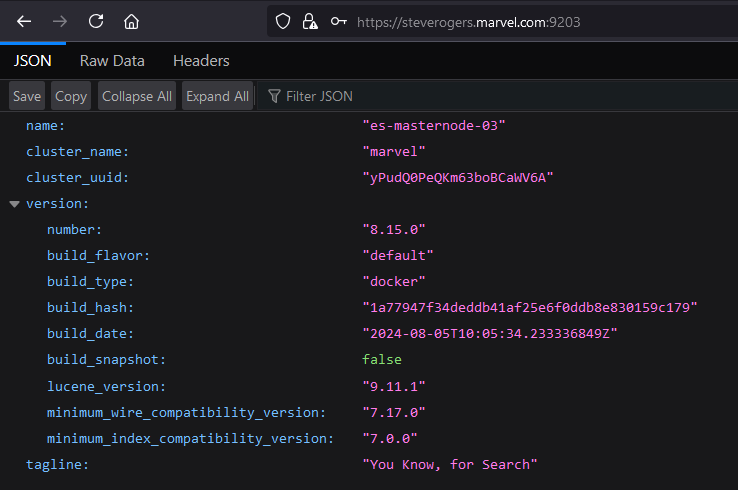Open the saved logins key icon
The image size is (738, 490).
coord(338,22)
